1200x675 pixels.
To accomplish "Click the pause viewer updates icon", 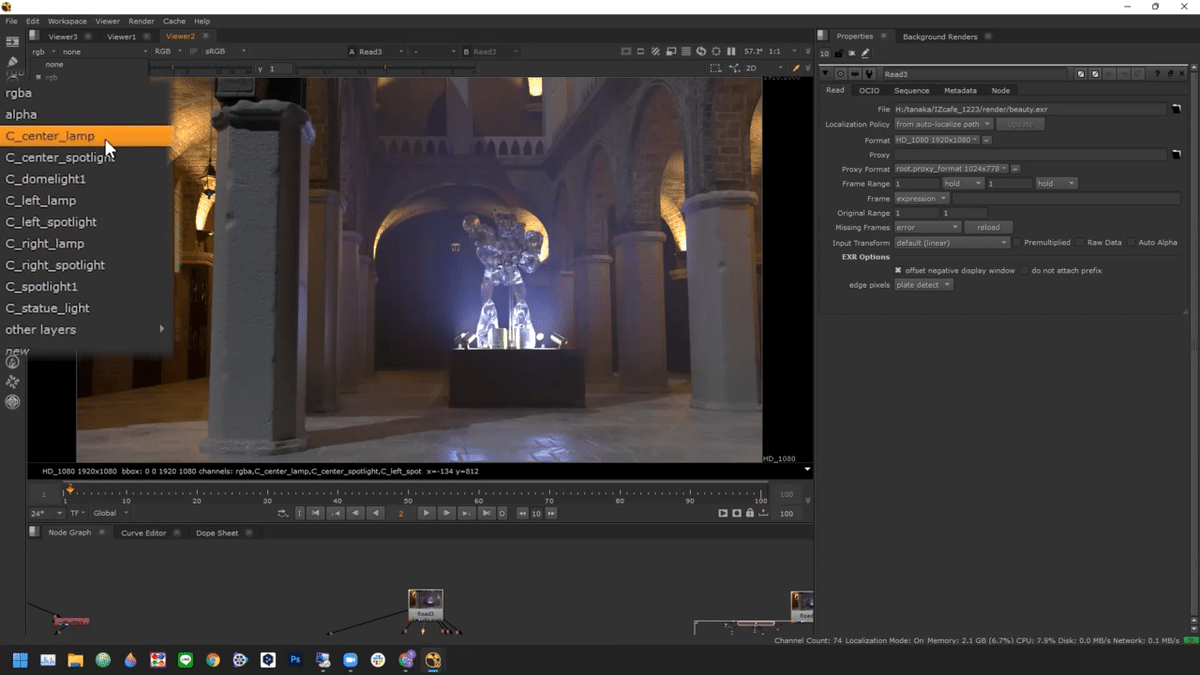I will [731, 51].
